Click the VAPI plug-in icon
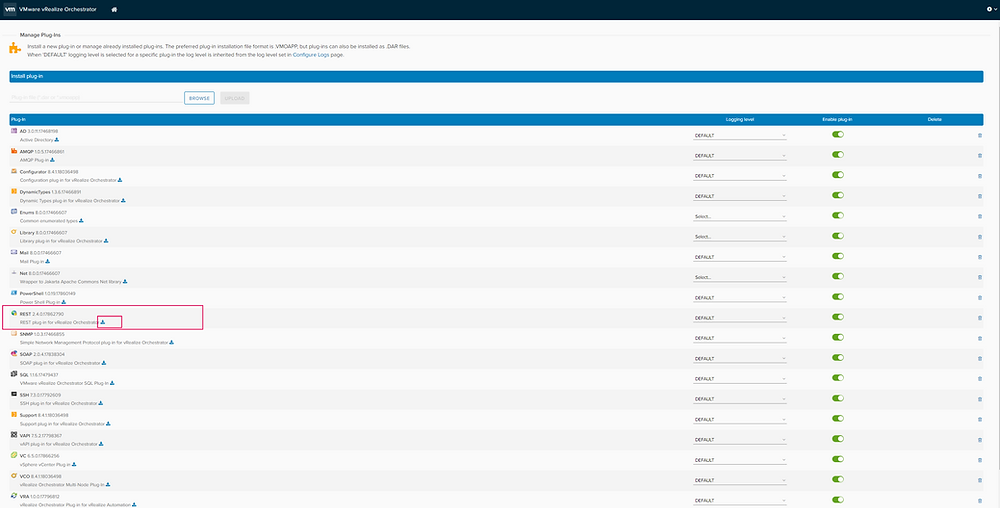1000x508 pixels. pos(14,435)
